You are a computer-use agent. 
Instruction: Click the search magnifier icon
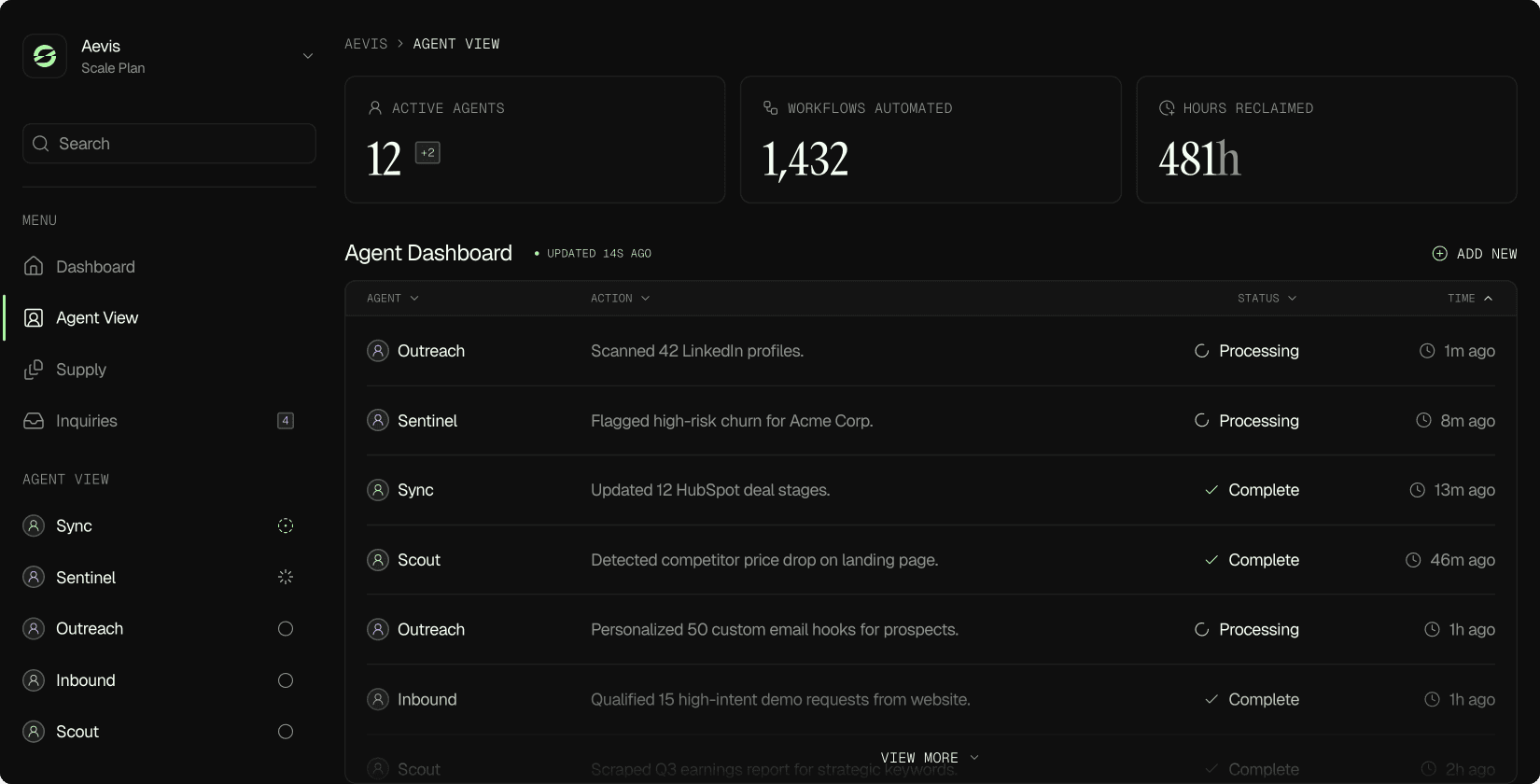click(x=40, y=144)
